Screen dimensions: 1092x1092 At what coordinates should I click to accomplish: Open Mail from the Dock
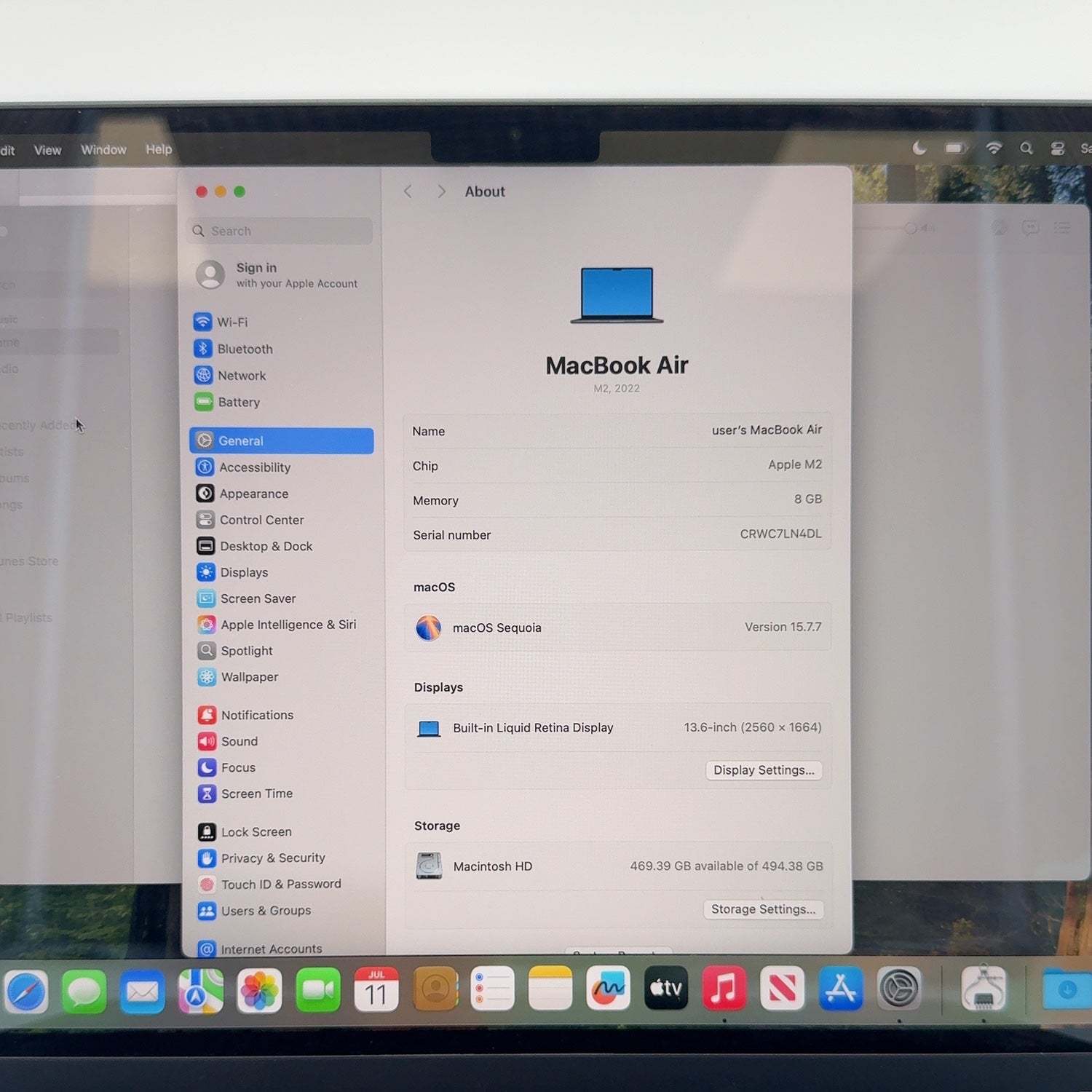[143, 992]
